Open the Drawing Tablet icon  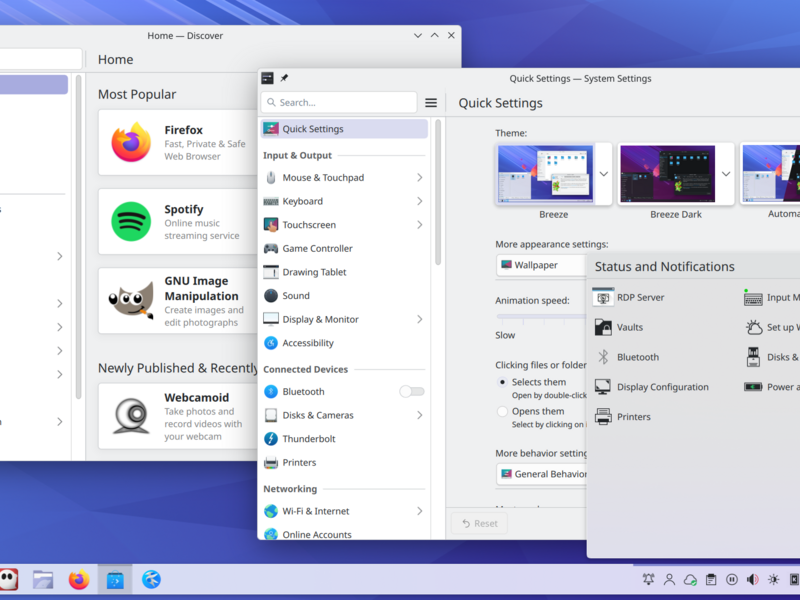pyautogui.click(x=271, y=272)
